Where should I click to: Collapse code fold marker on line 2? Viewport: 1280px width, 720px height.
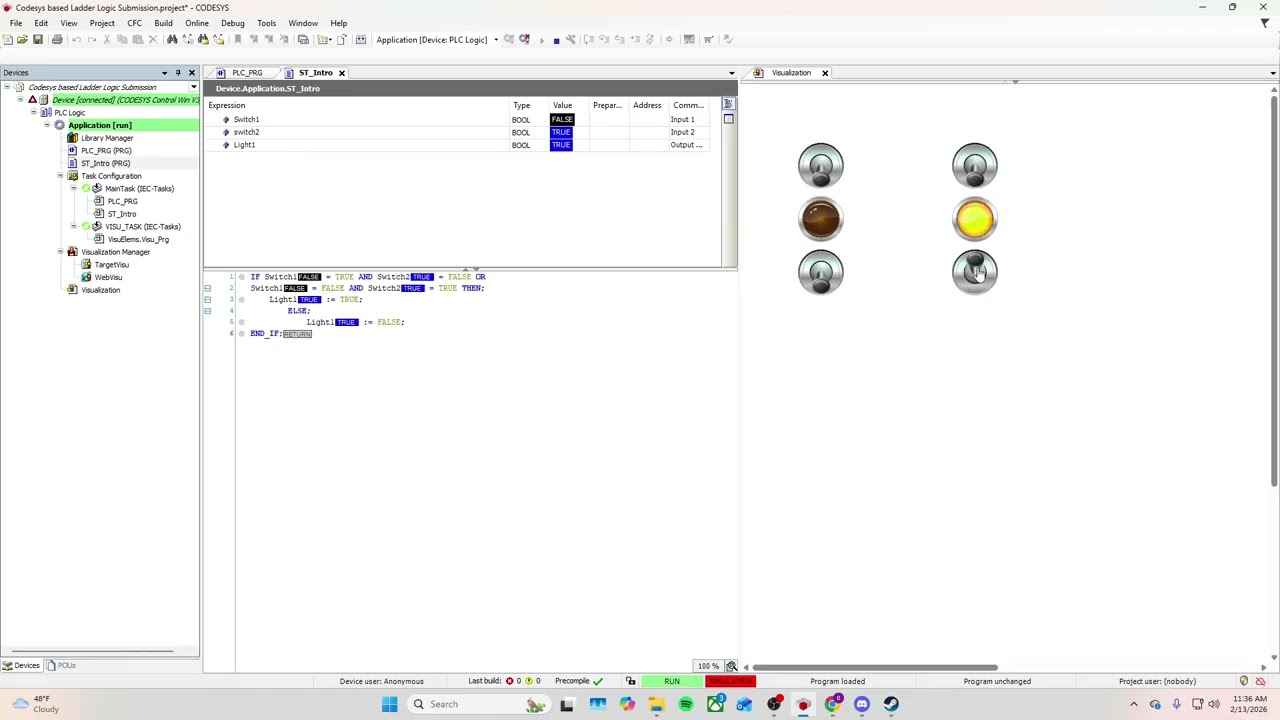click(207, 288)
